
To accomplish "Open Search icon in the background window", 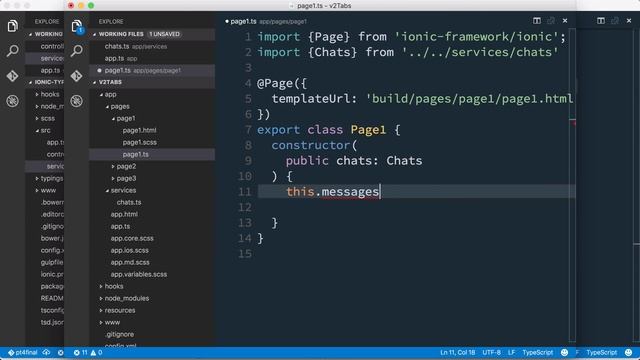I will pos(12,51).
